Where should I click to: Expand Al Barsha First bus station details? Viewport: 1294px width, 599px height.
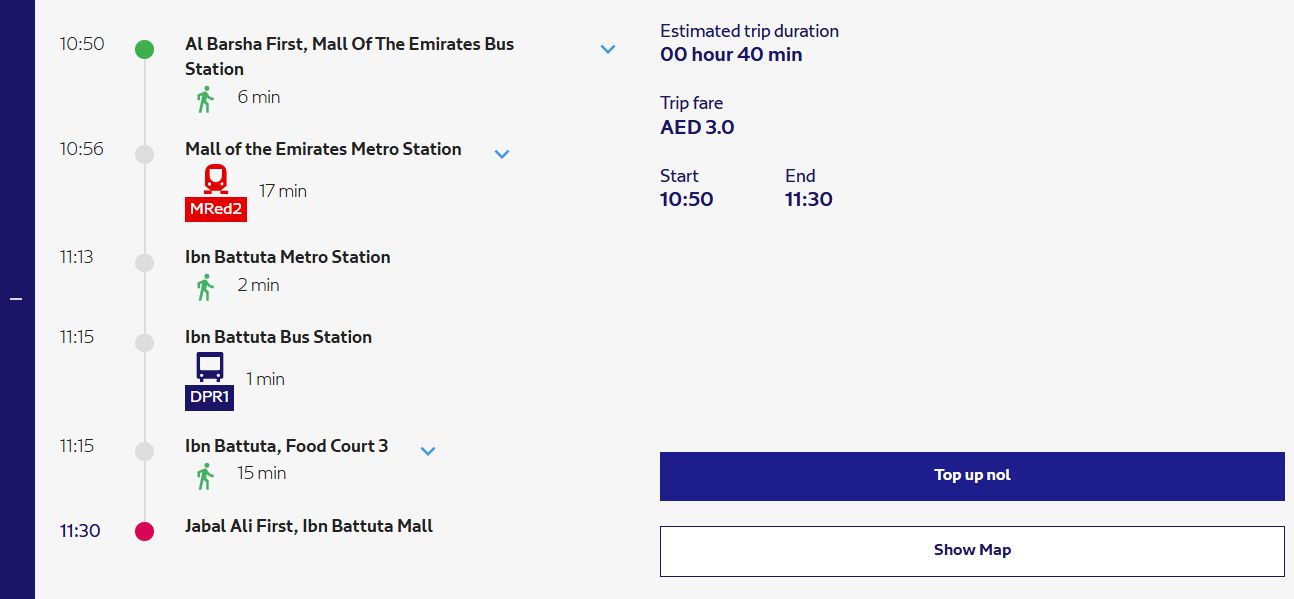tap(608, 49)
